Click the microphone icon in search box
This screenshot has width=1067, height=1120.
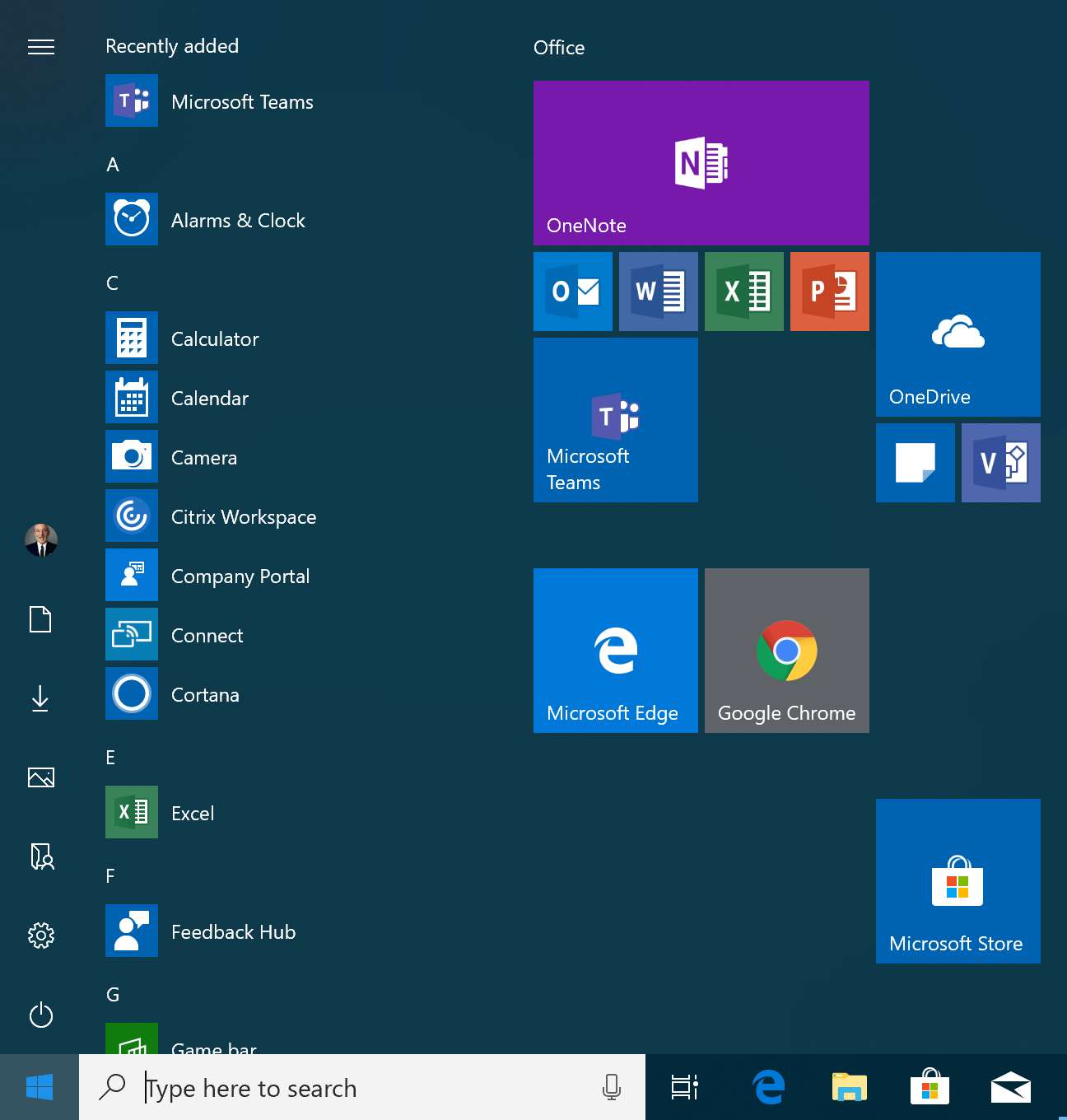click(x=612, y=1087)
